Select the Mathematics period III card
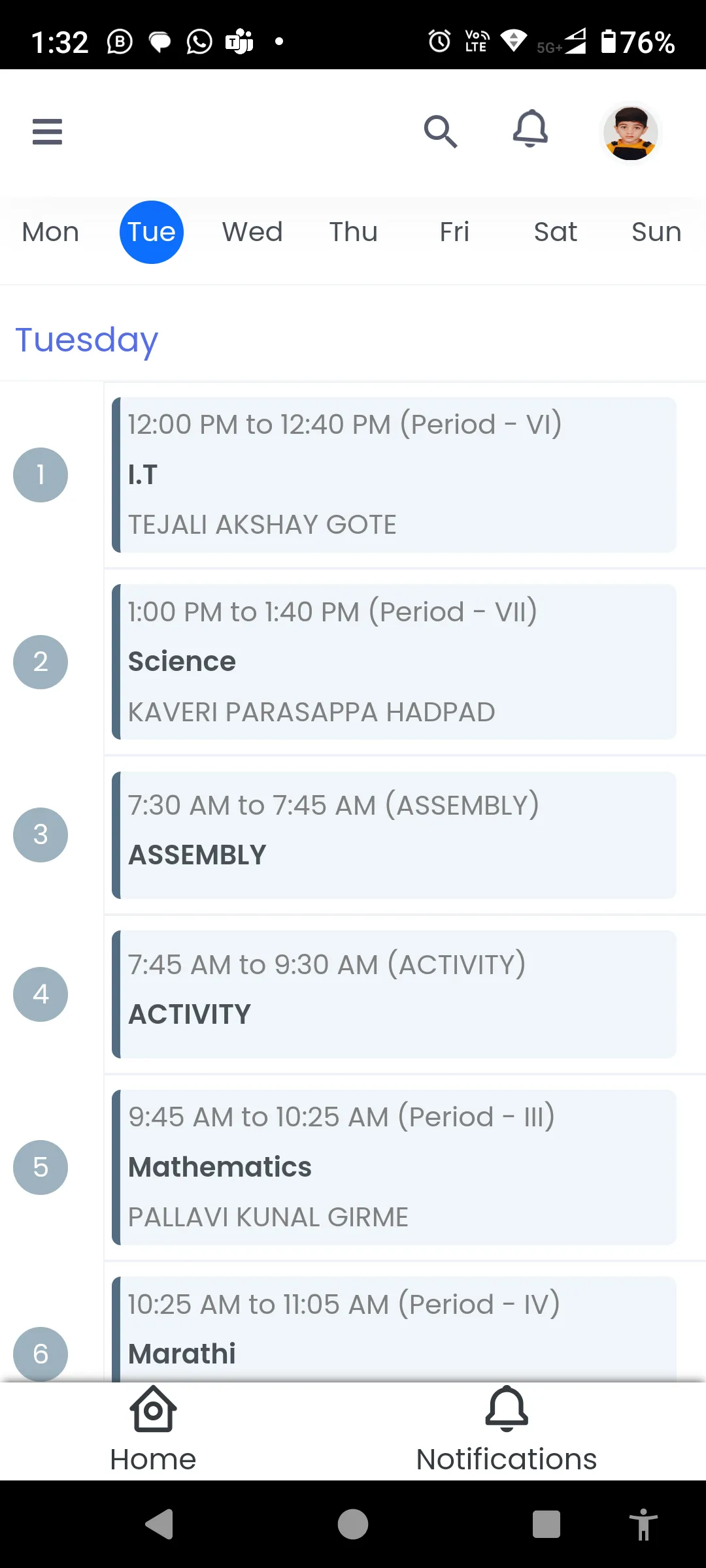The image size is (706, 1568). click(x=394, y=1167)
